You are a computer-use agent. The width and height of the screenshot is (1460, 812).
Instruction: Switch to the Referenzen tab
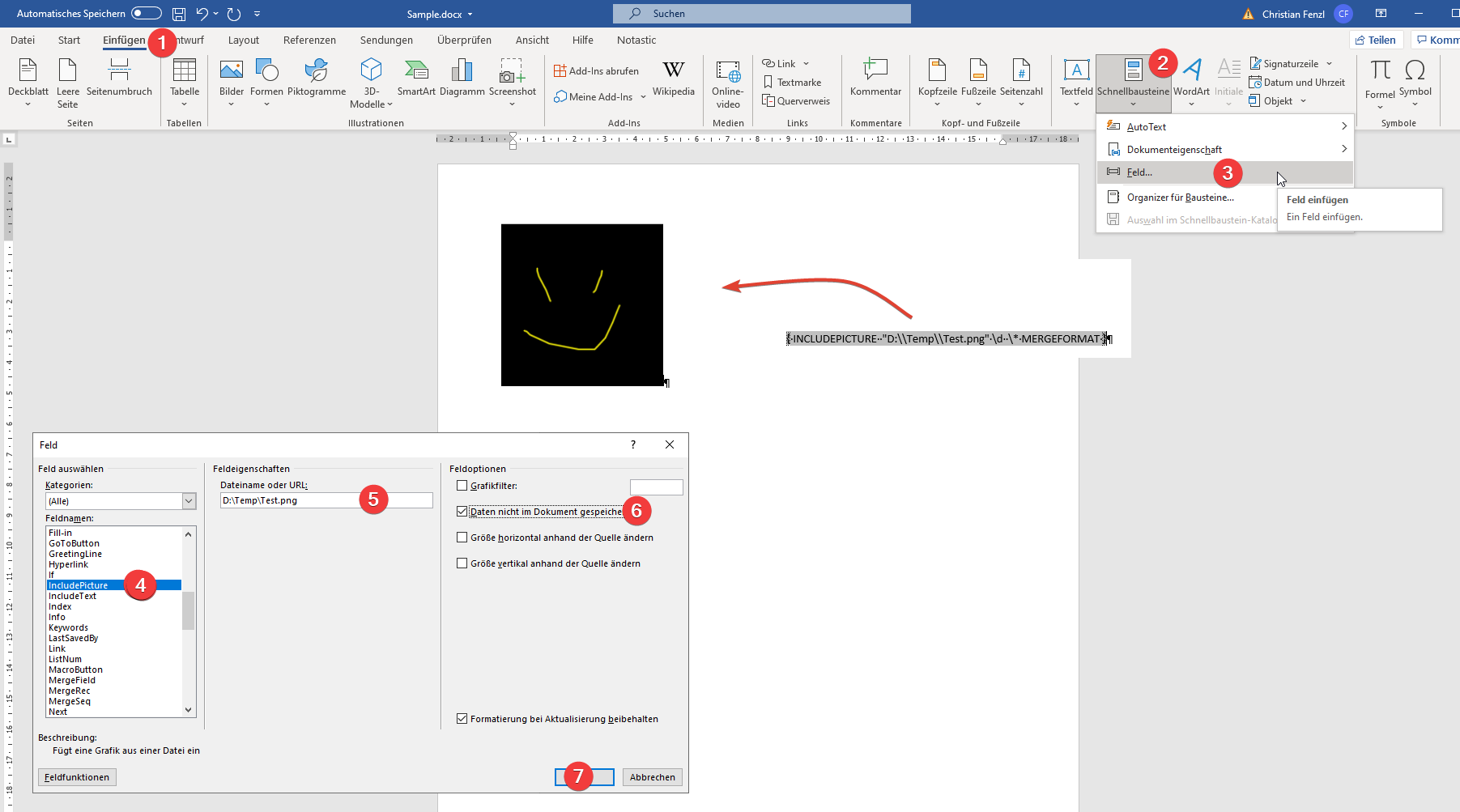tap(309, 40)
